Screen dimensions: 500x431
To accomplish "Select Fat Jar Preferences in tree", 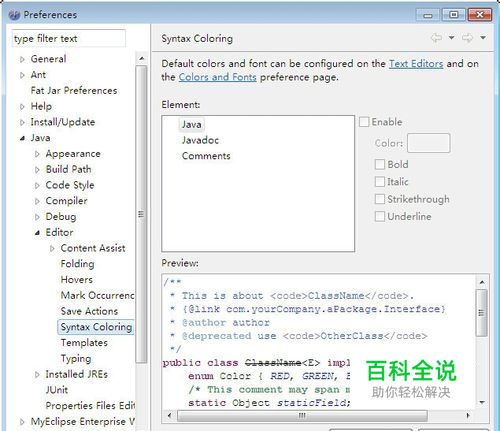I will click(74, 90).
